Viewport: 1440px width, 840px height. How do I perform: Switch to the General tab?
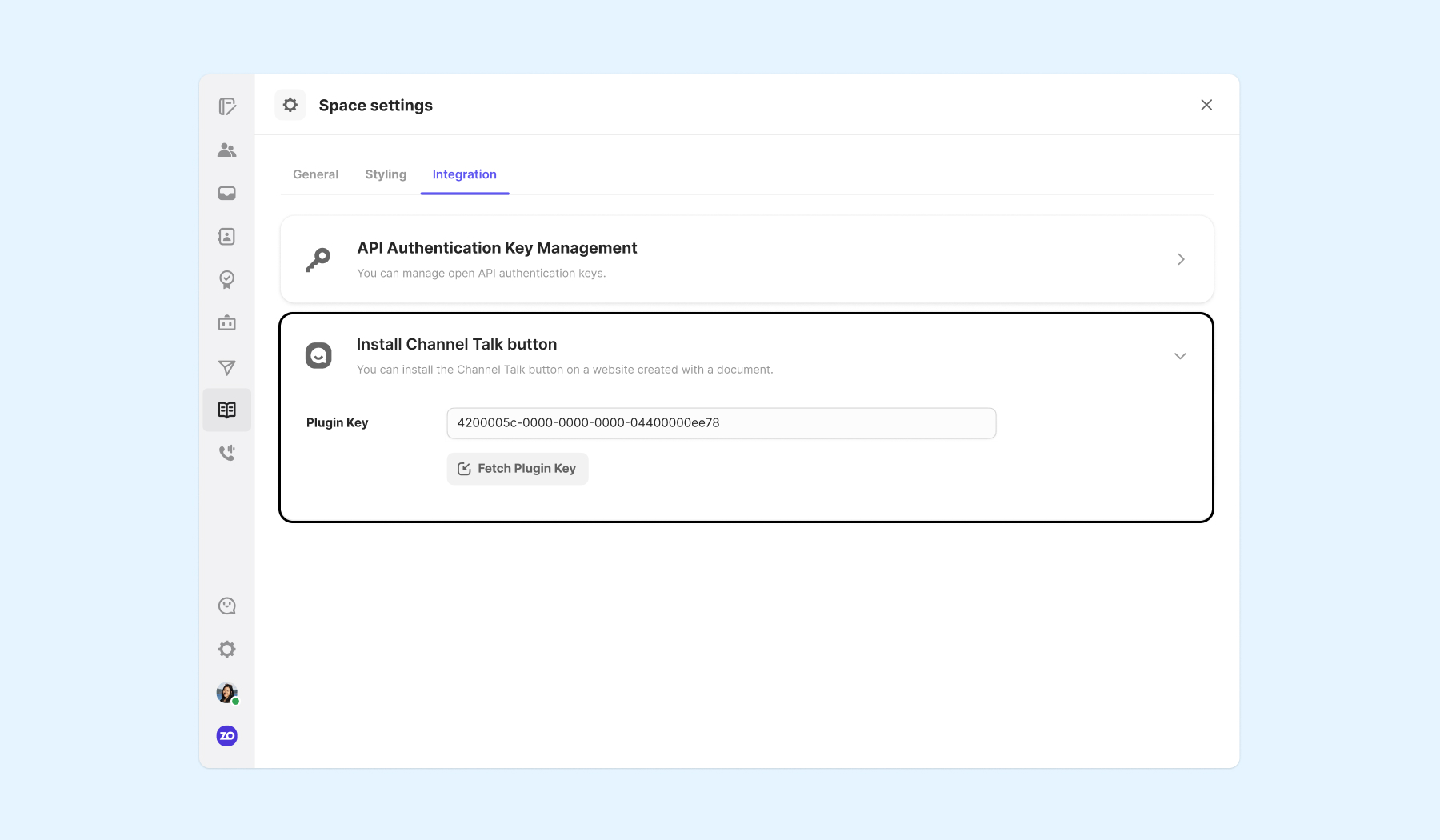pyautogui.click(x=315, y=174)
